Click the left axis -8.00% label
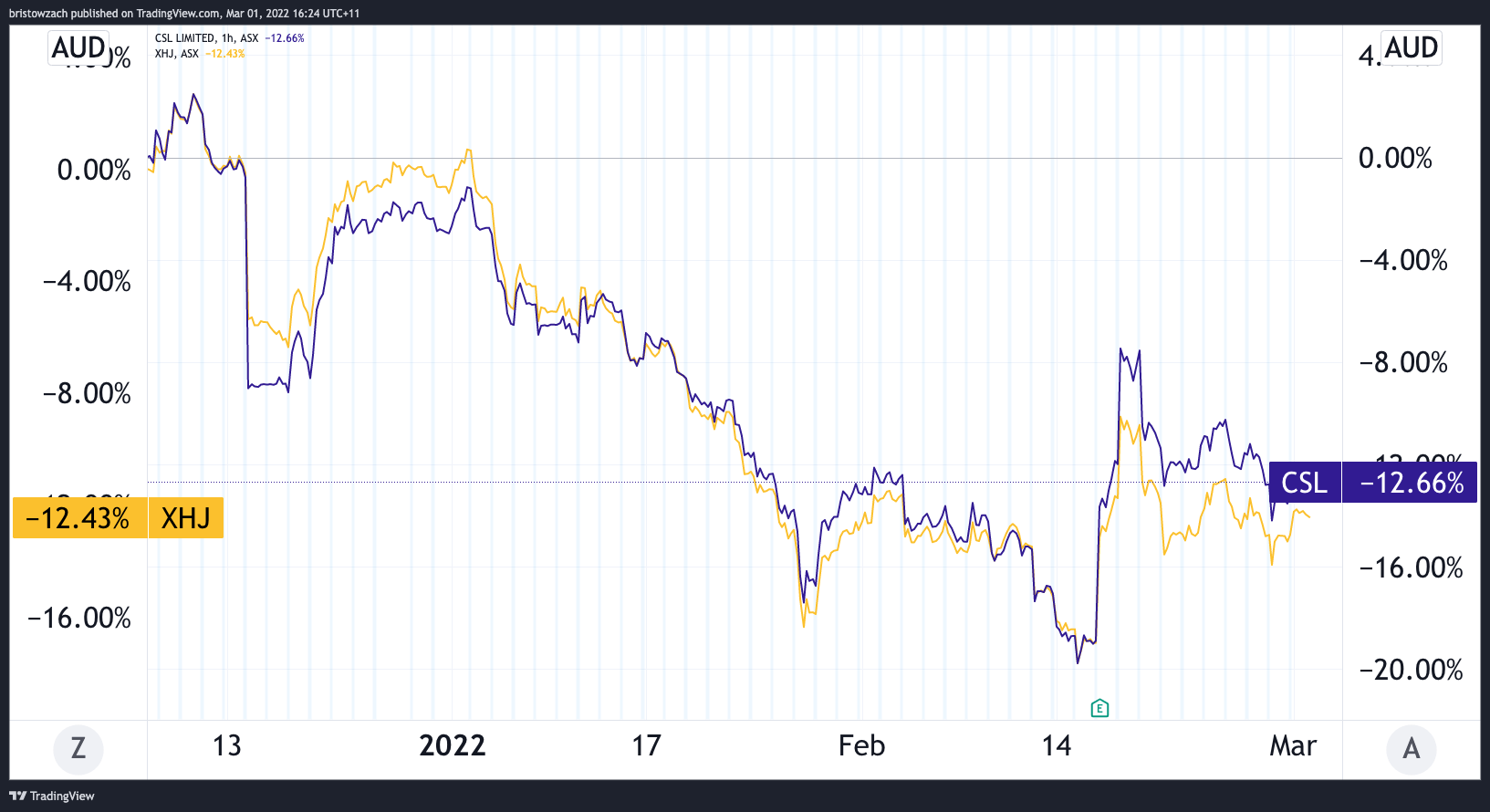The image size is (1490, 812). (x=87, y=393)
